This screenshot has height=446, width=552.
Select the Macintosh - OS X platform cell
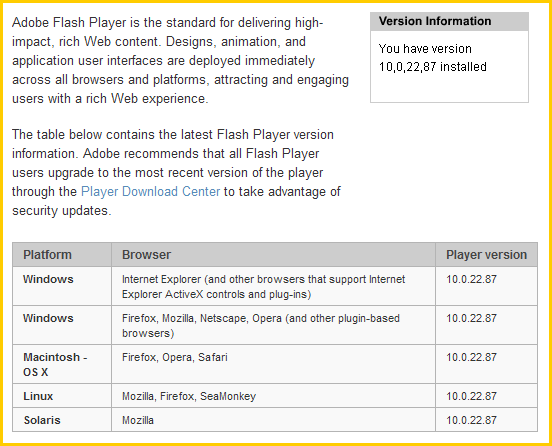point(62,364)
